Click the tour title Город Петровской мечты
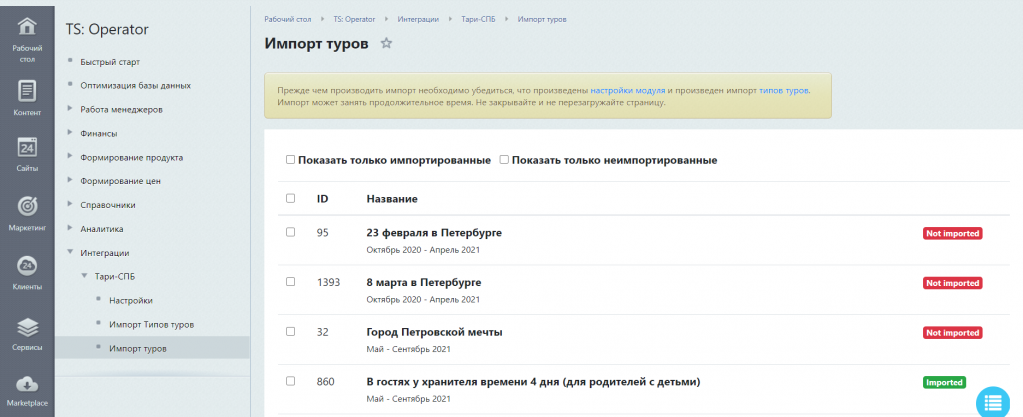Viewport: 1023px width, 417px height. click(x=435, y=332)
